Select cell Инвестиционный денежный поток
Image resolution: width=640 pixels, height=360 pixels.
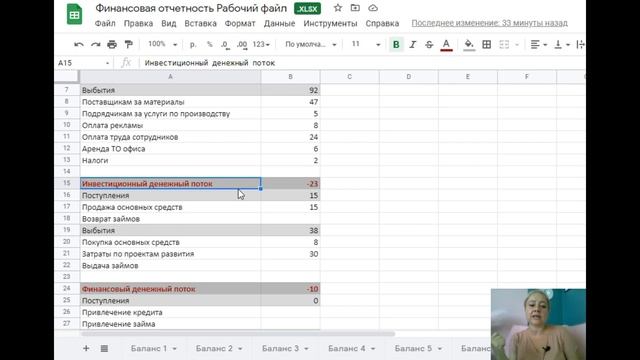(x=170, y=184)
